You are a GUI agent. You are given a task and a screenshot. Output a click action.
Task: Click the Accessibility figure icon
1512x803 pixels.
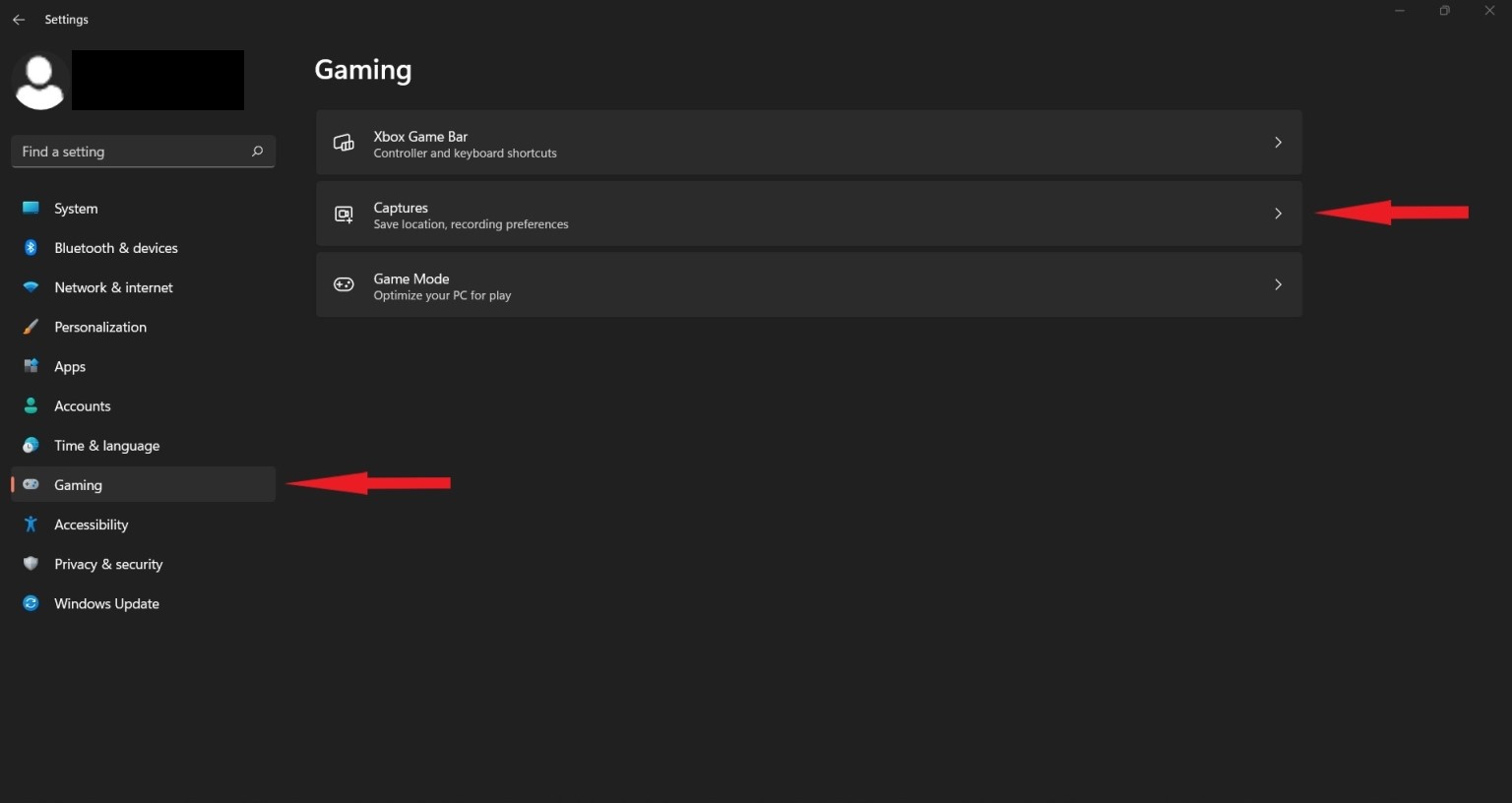[31, 525]
